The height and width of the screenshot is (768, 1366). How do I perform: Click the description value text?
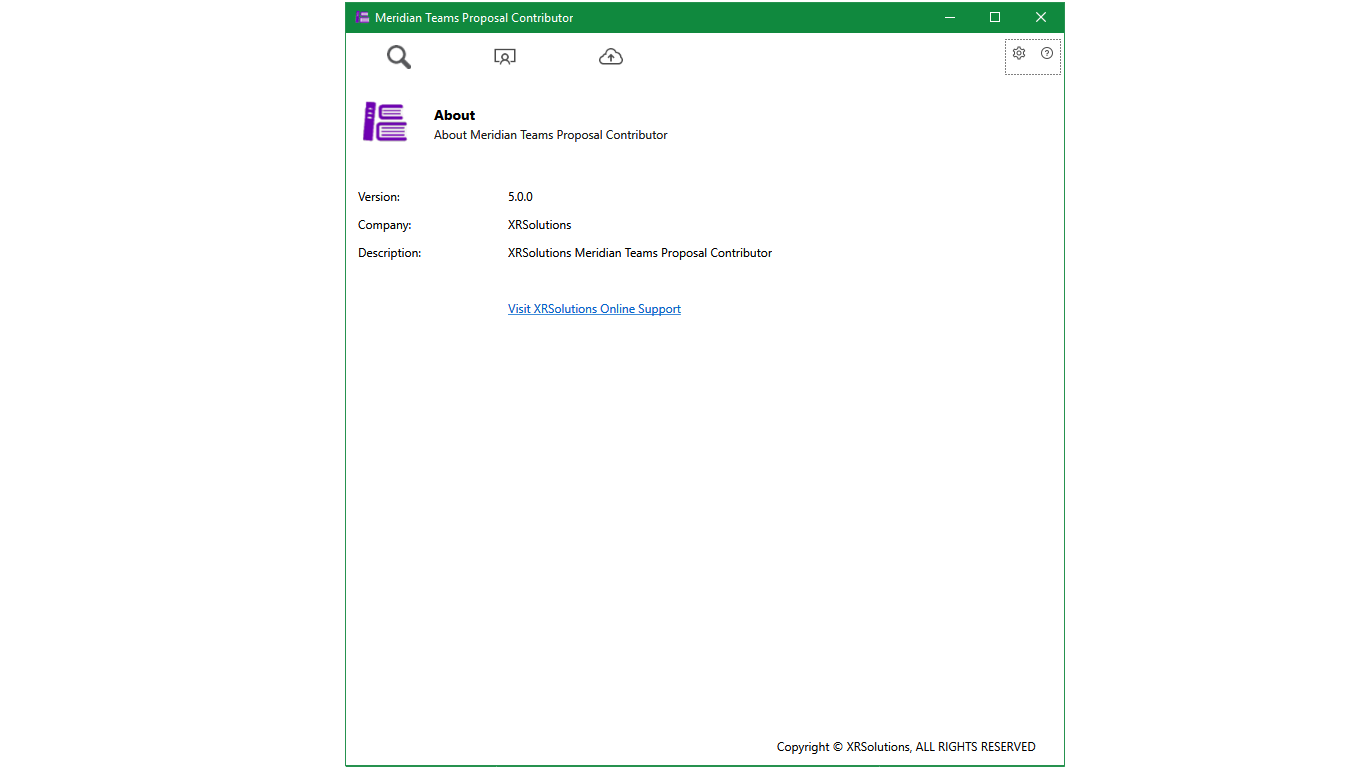point(640,253)
